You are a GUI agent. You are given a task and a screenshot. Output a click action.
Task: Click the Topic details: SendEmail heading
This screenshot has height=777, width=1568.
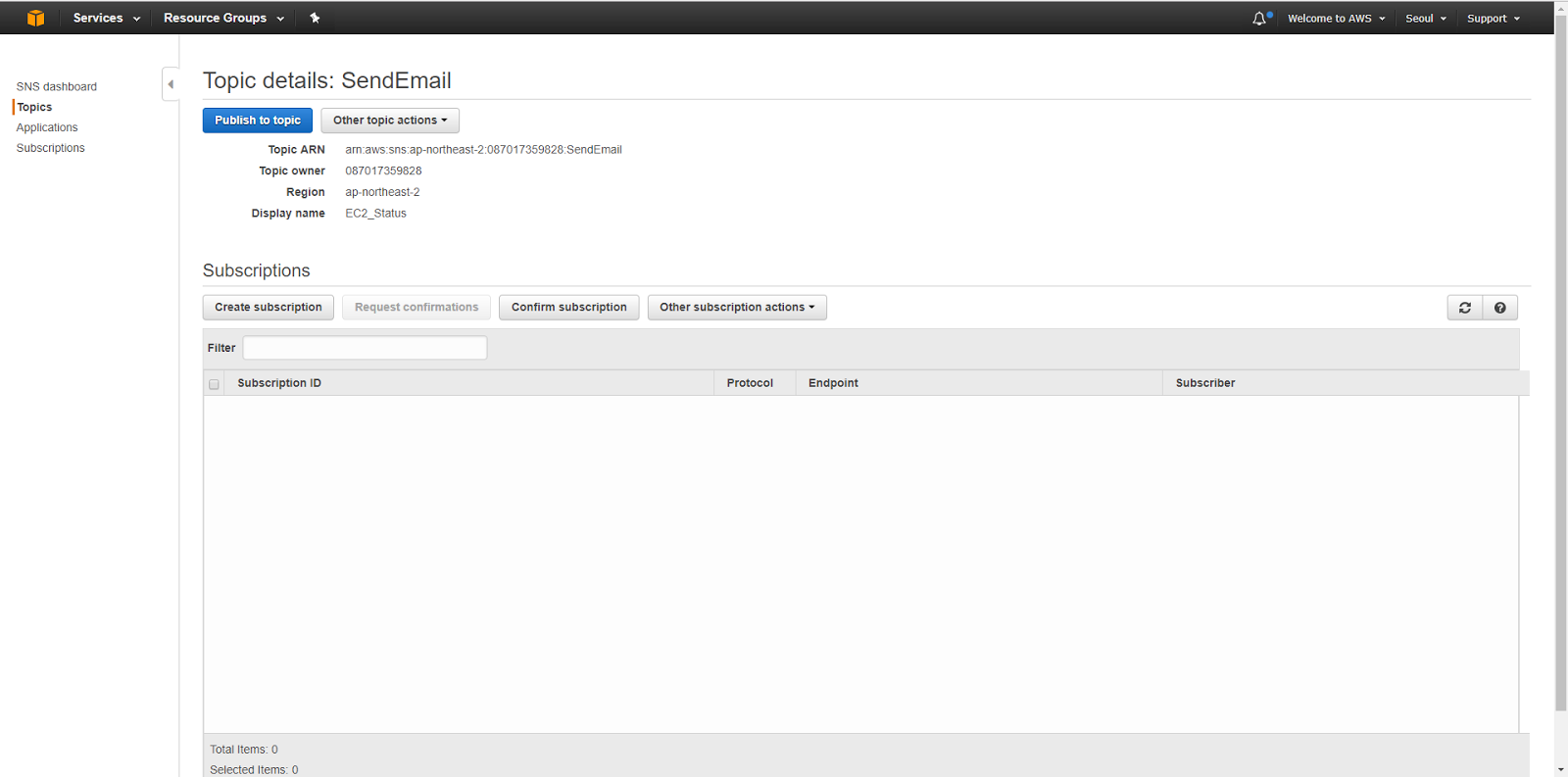[327, 80]
